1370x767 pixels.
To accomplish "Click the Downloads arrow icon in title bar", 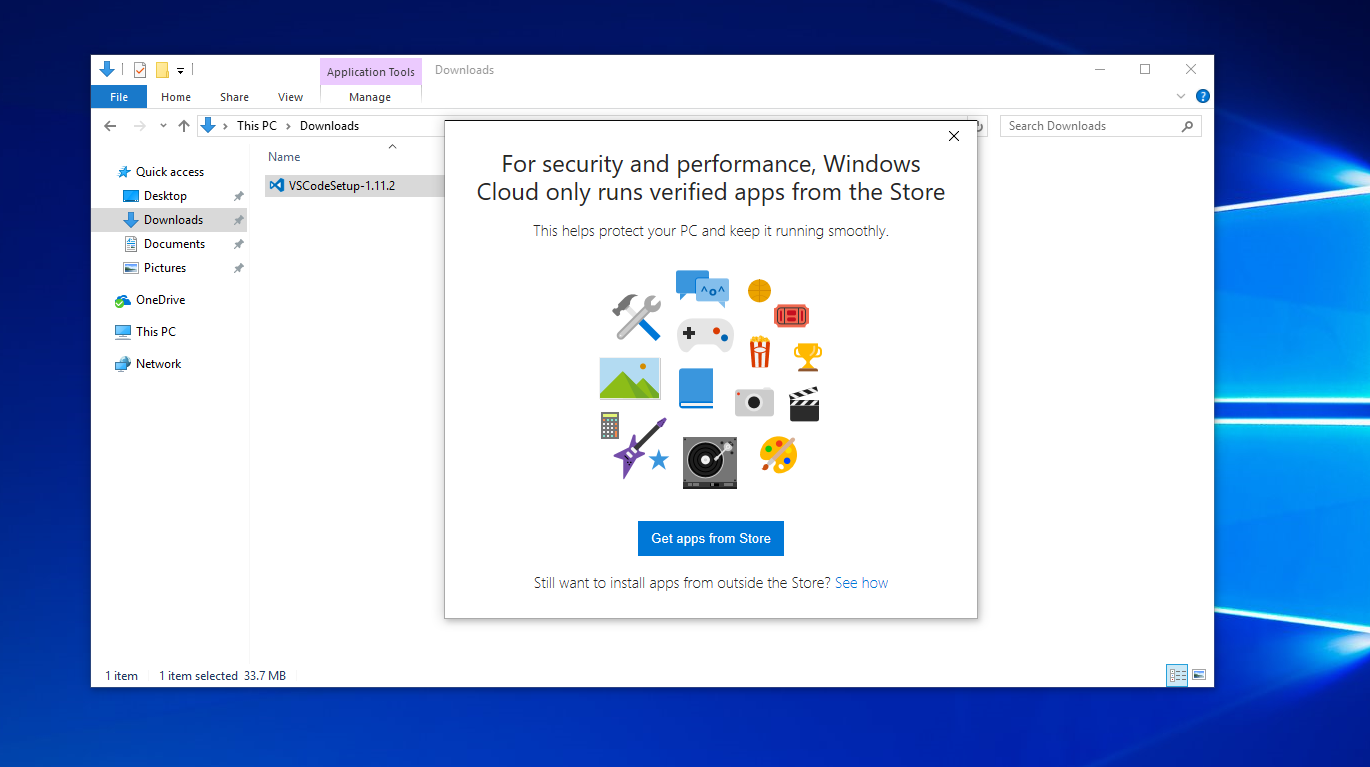I will point(107,70).
